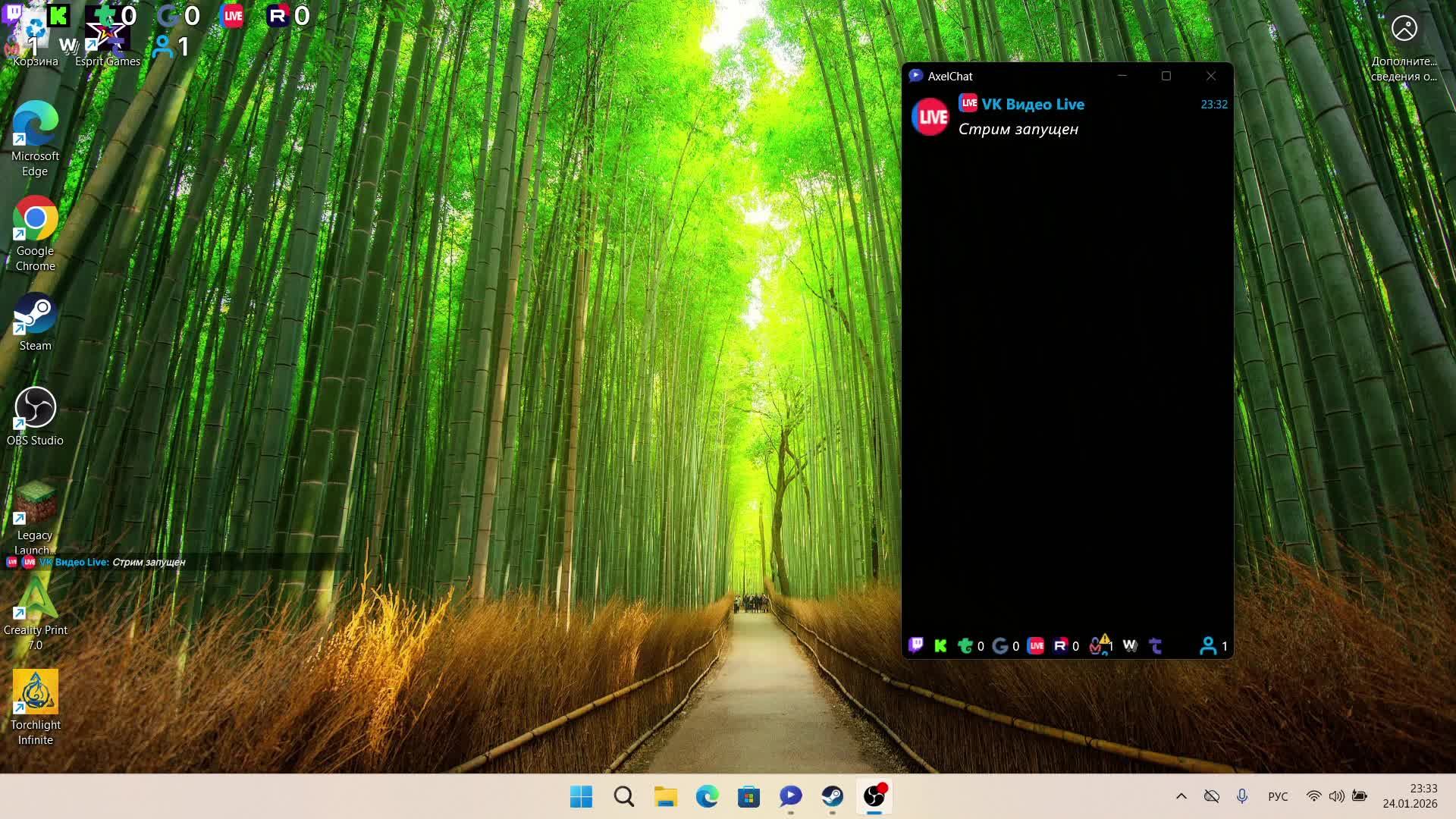1456x819 pixels.
Task: Click the VK Видео Live author name
Action: click(1032, 105)
